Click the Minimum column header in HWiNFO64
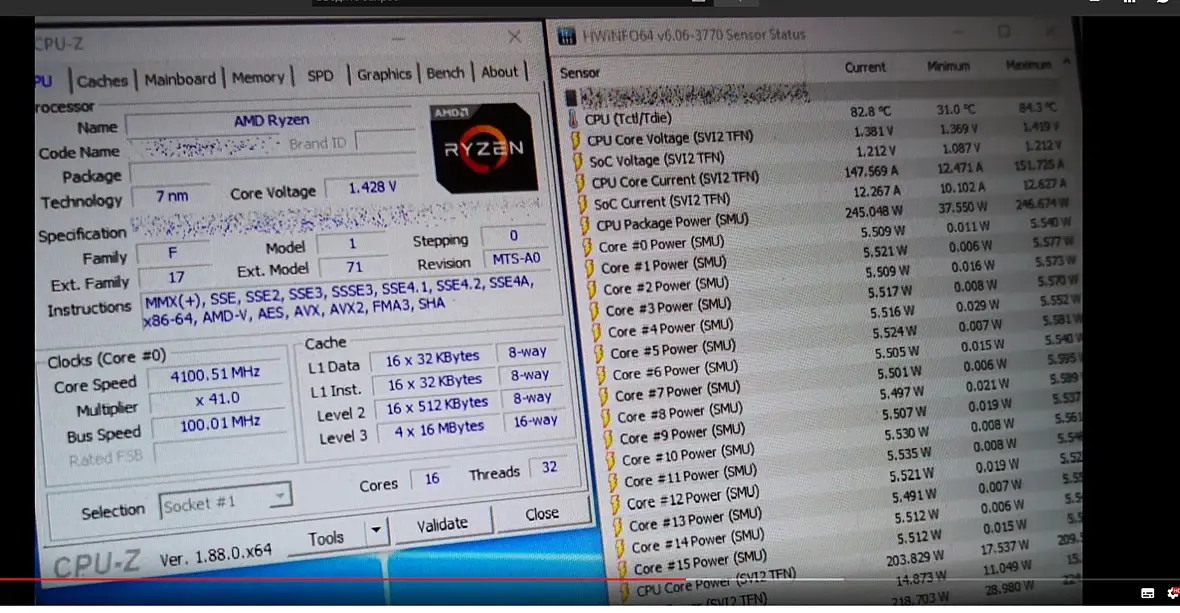1180x613 pixels. 948,66
